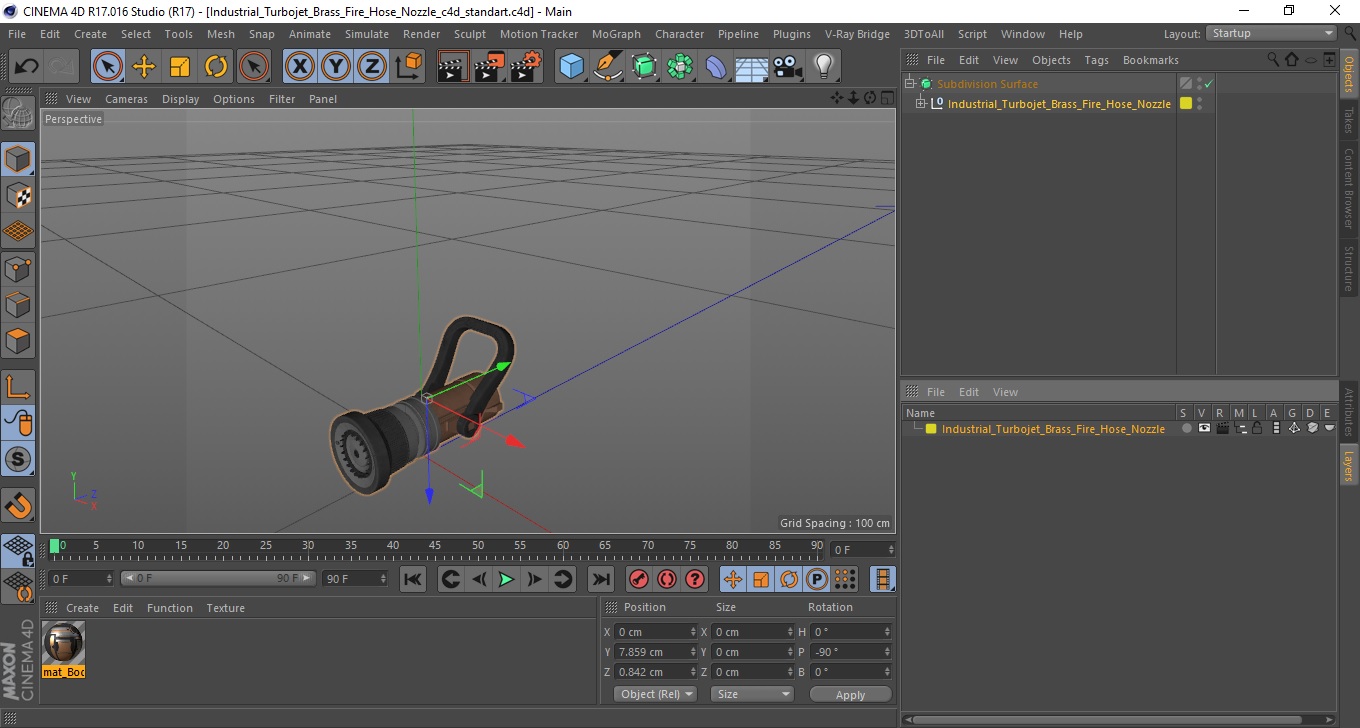Click the yellow layer color swatch
The width and height of the screenshot is (1360, 728).
(930, 429)
